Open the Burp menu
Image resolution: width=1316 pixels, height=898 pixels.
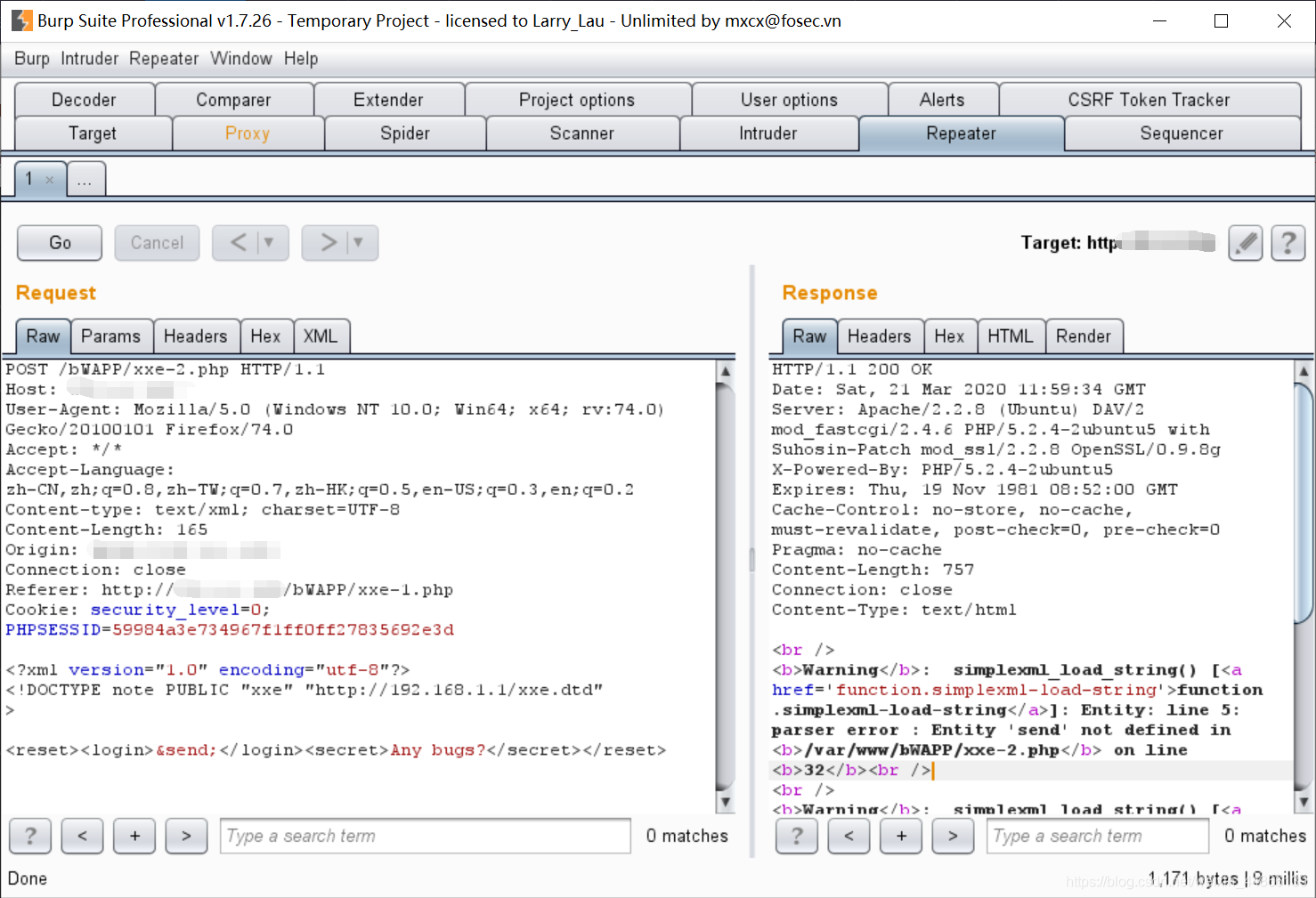[32, 59]
